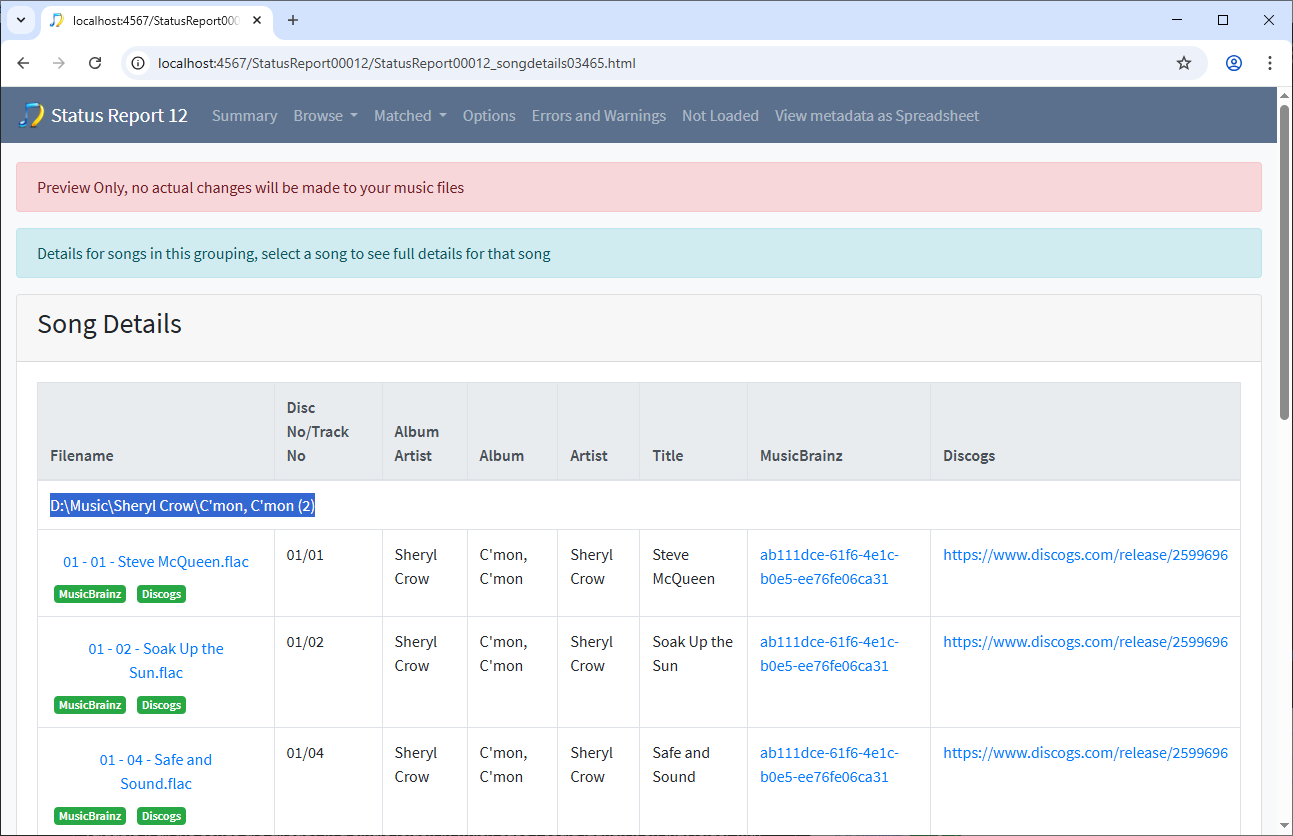Expand the Browse dropdown menu

325,116
